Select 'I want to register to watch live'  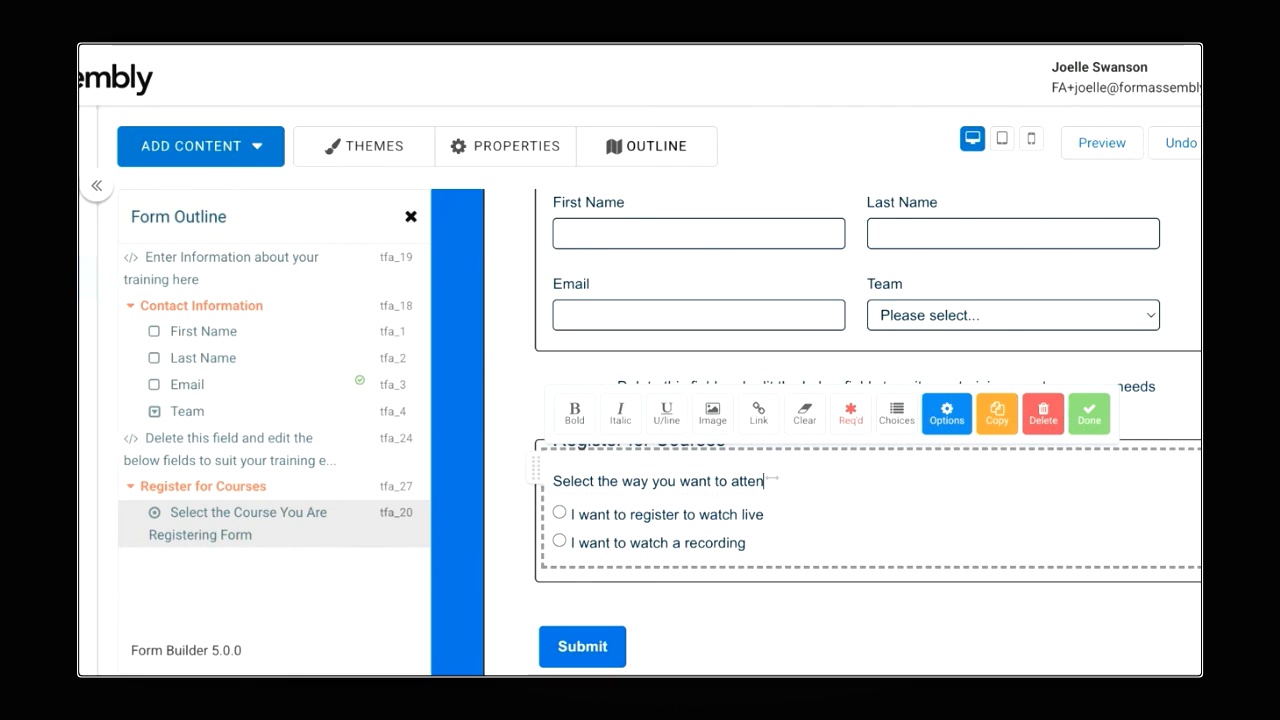click(560, 512)
